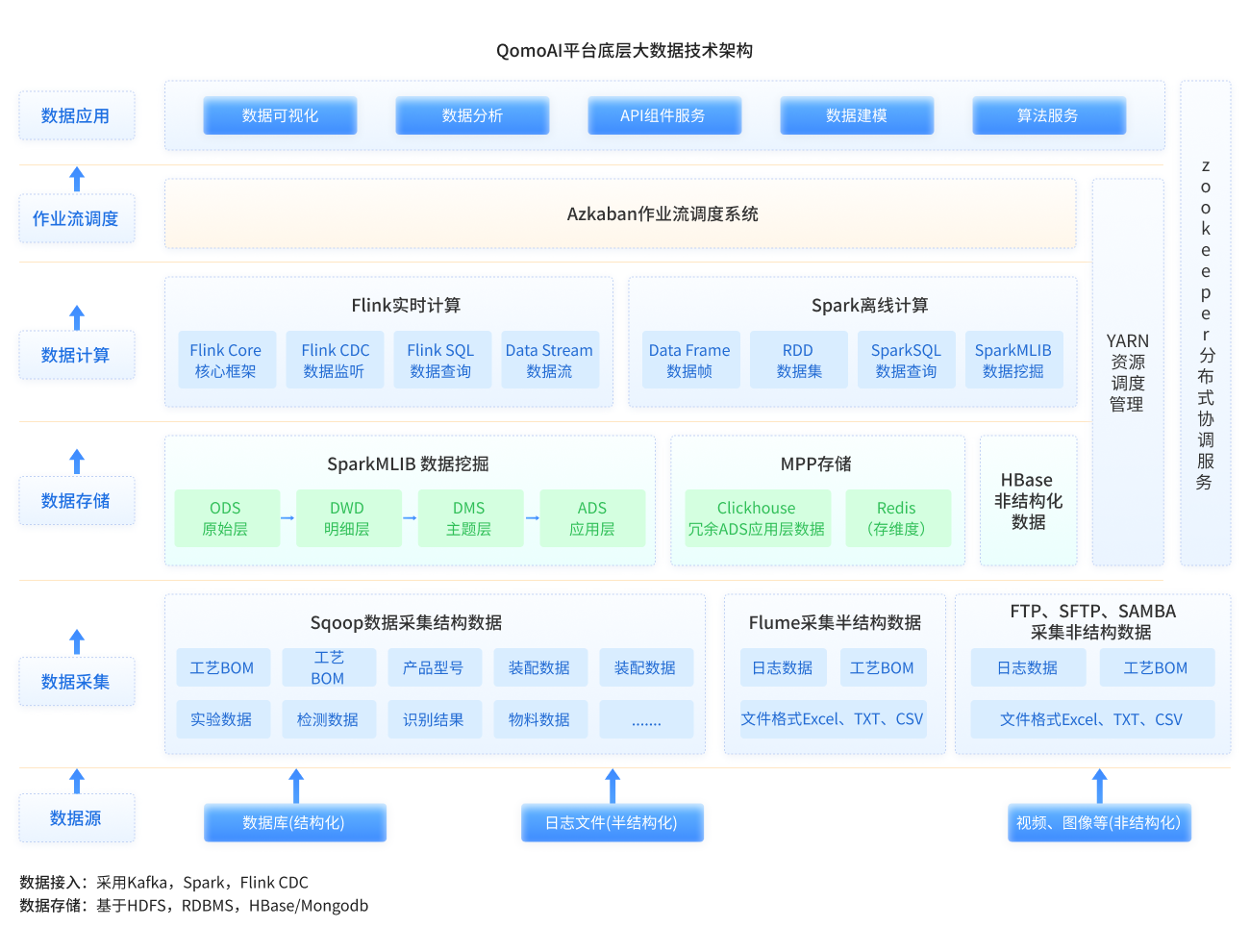Click the 实验数据 box
The image size is (1250, 952).
(x=222, y=719)
